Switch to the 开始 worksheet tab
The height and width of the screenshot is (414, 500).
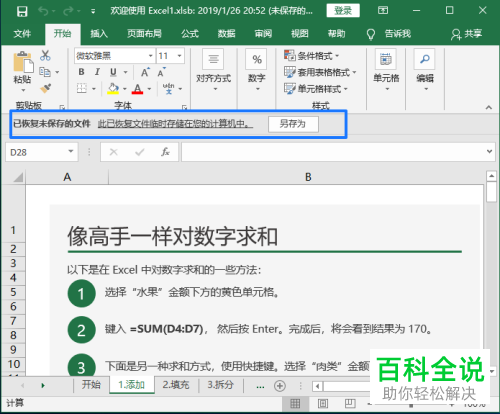pyautogui.click(x=91, y=385)
